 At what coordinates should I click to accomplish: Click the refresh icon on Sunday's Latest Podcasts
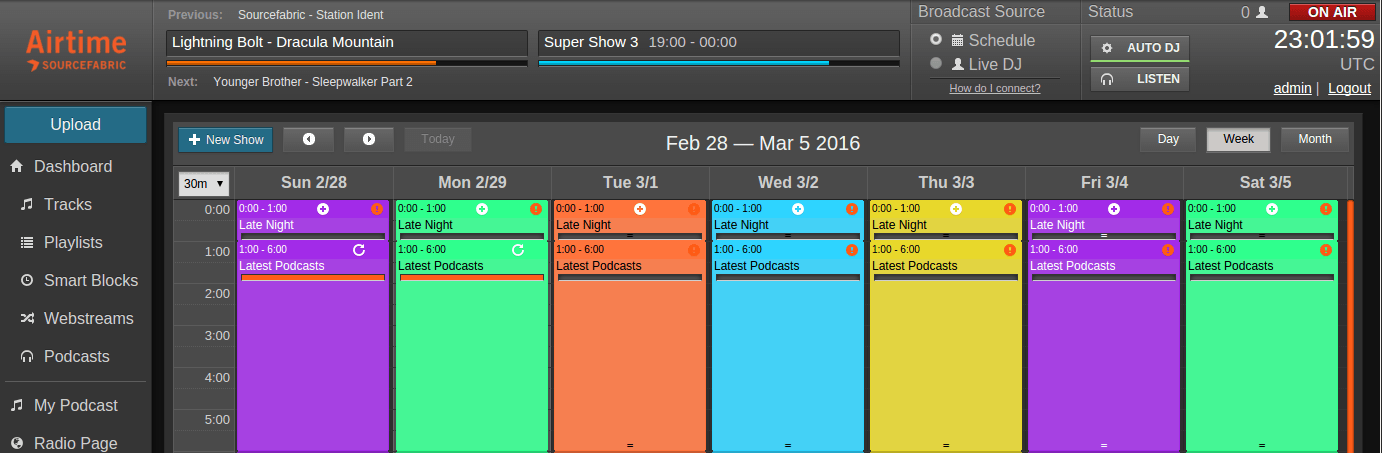tap(359, 250)
